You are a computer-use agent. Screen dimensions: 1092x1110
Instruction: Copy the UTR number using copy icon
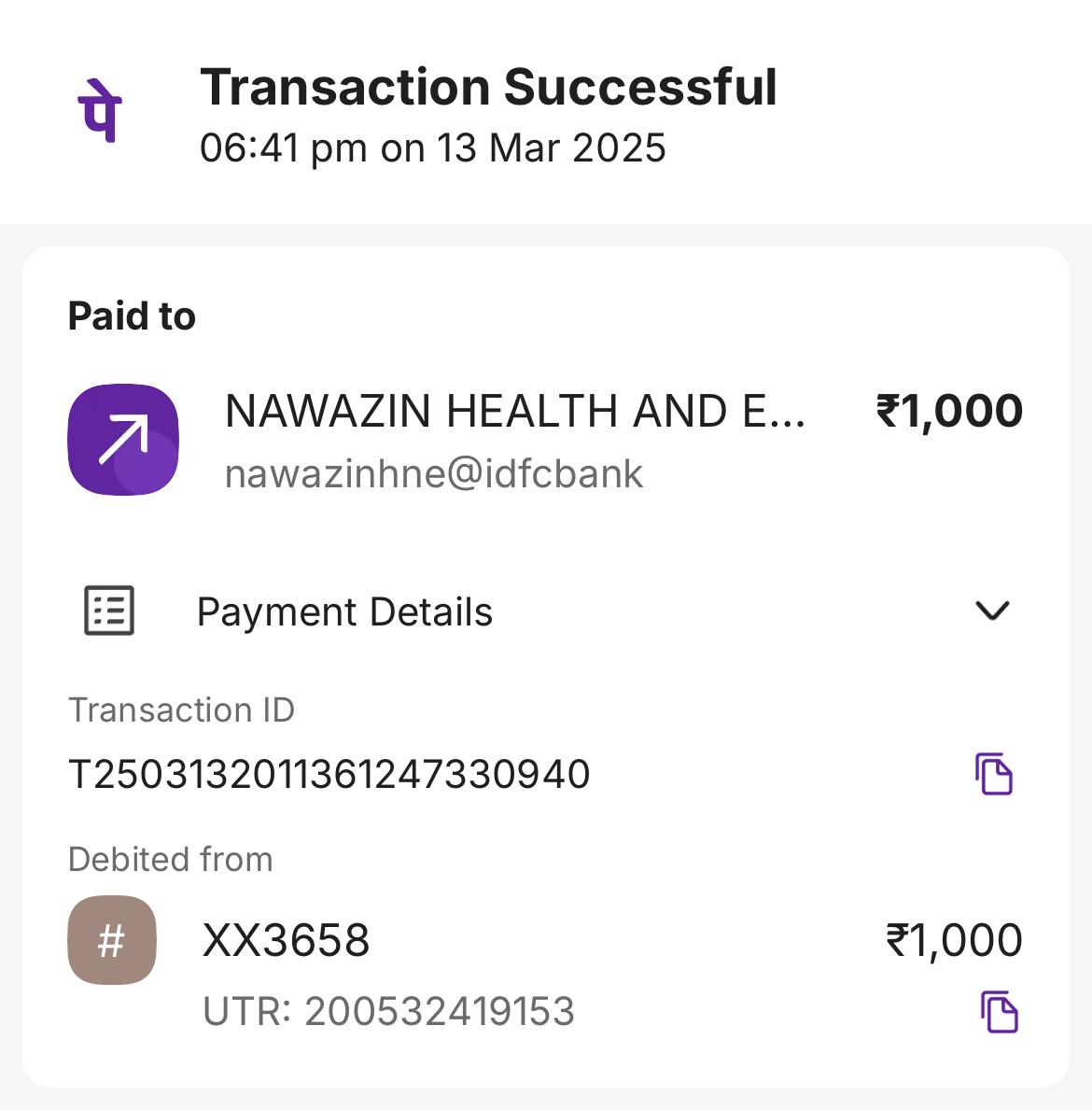click(x=999, y=1012)
